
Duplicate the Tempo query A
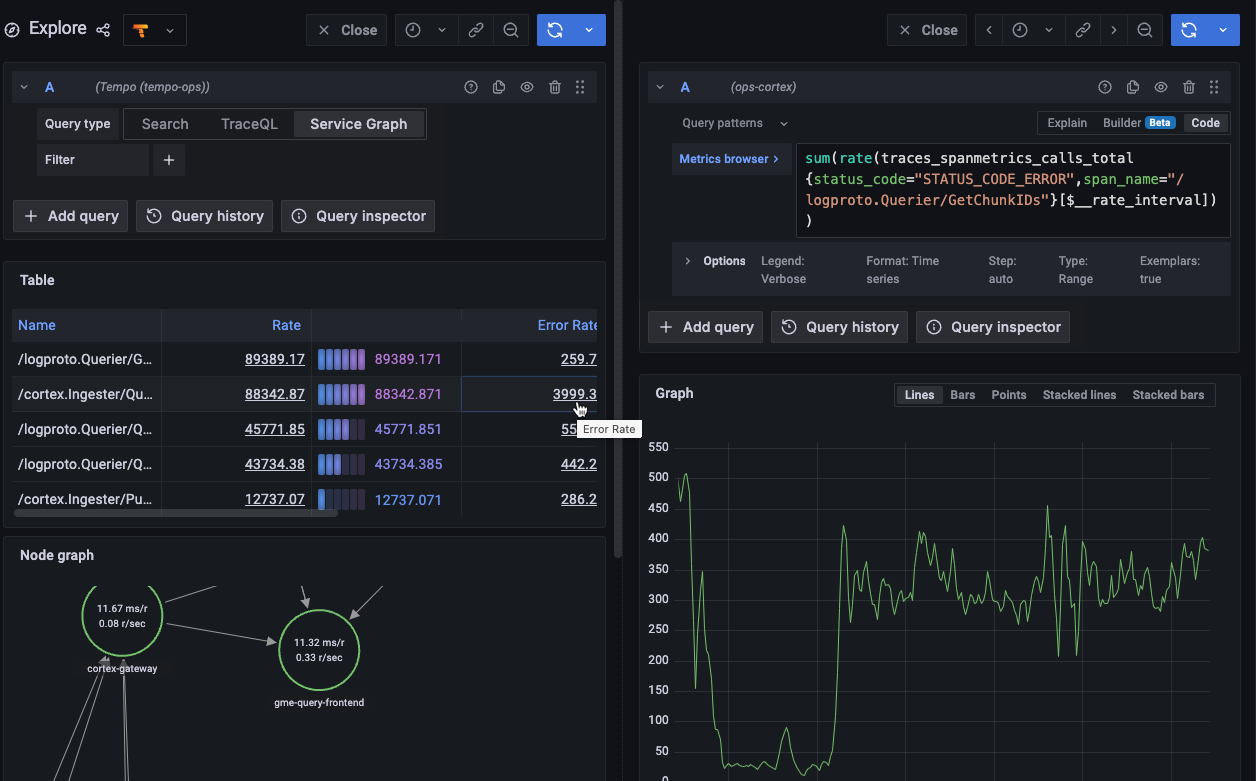click(499, 88)
